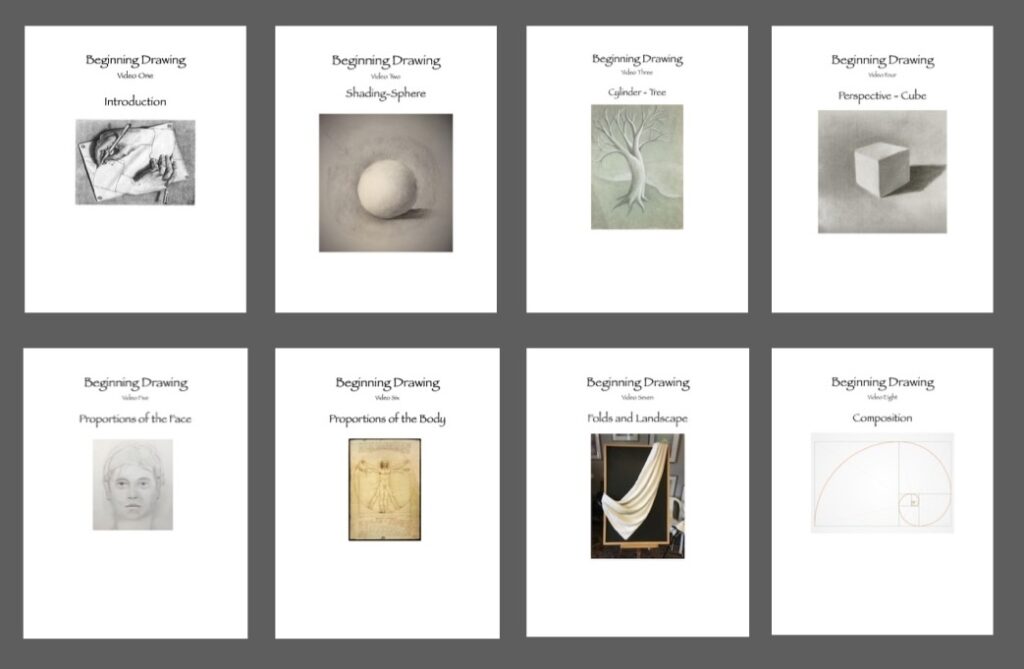Viewport: 1024px width, 669px height.
Task: Click the "Proportions of the Face" title
Action: pos(135,419)
